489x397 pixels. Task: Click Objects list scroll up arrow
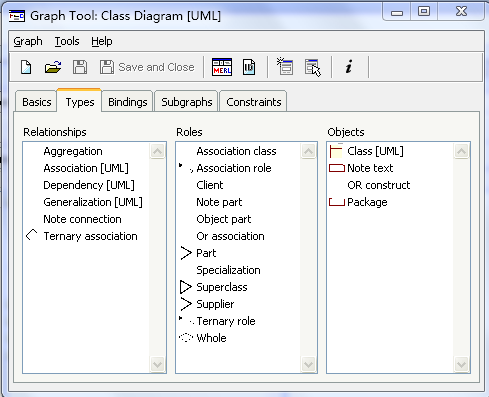[461, 151]
